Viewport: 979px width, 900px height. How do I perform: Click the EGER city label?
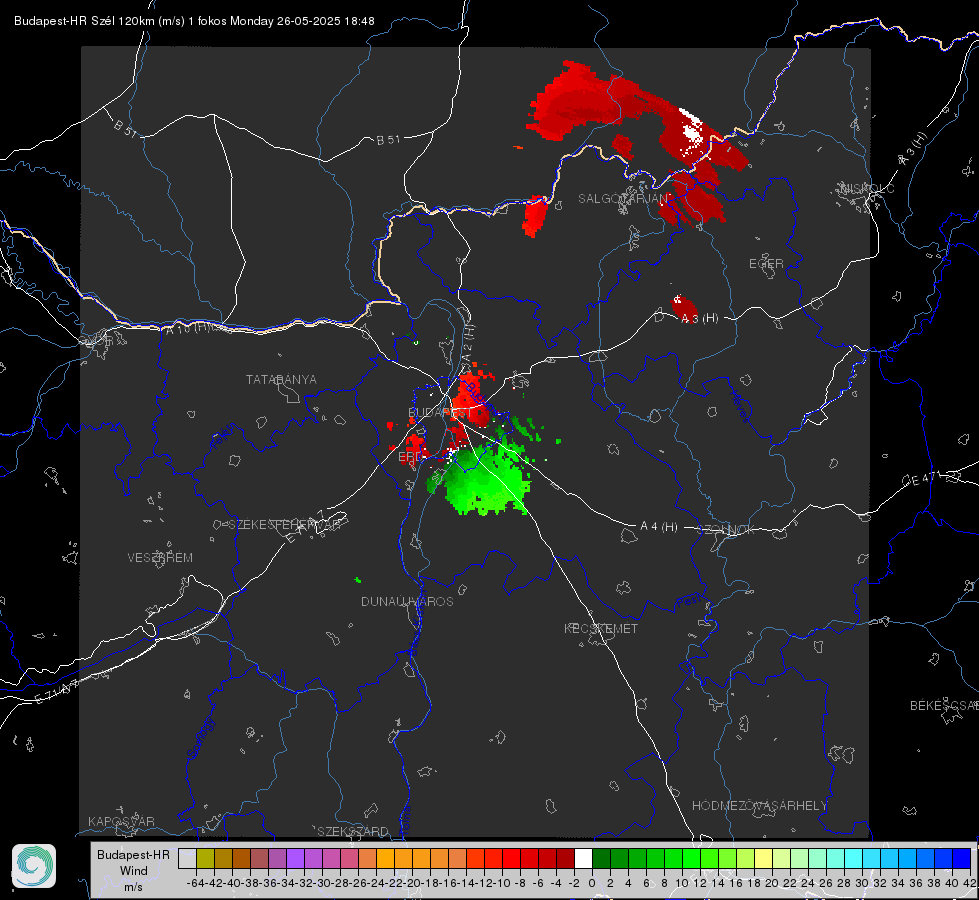point(766,264)
